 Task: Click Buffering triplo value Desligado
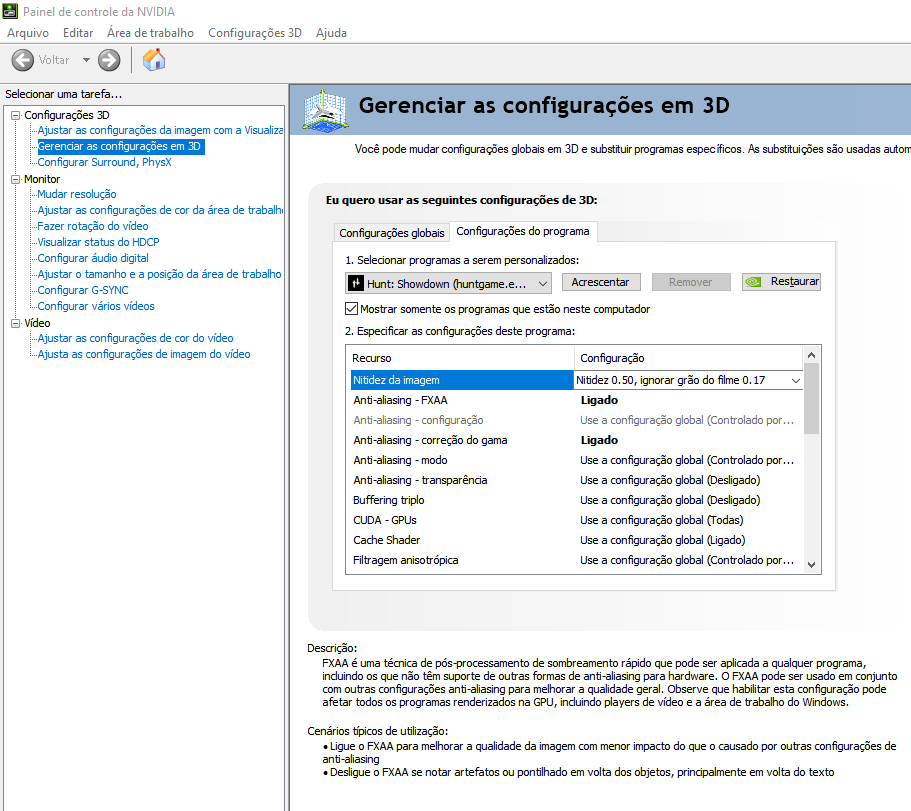click(670, 500)
